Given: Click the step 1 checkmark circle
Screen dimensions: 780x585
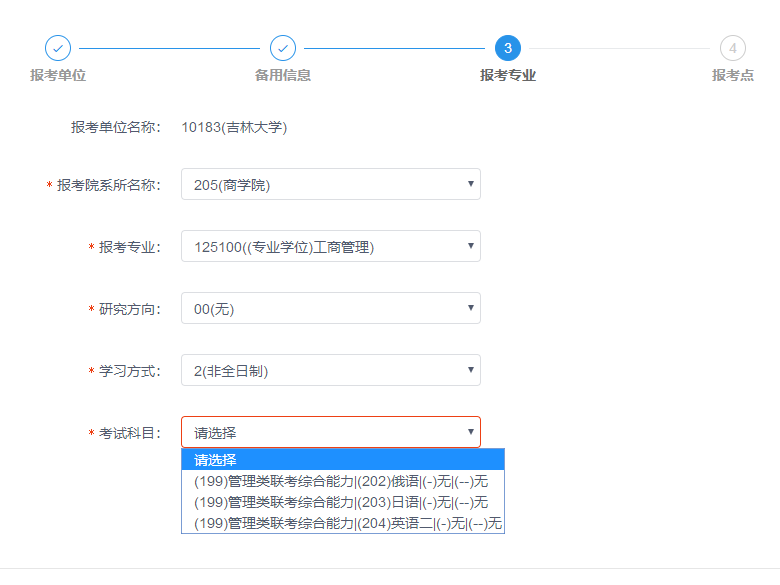Looking at the screenshot, I should [58, 48].
